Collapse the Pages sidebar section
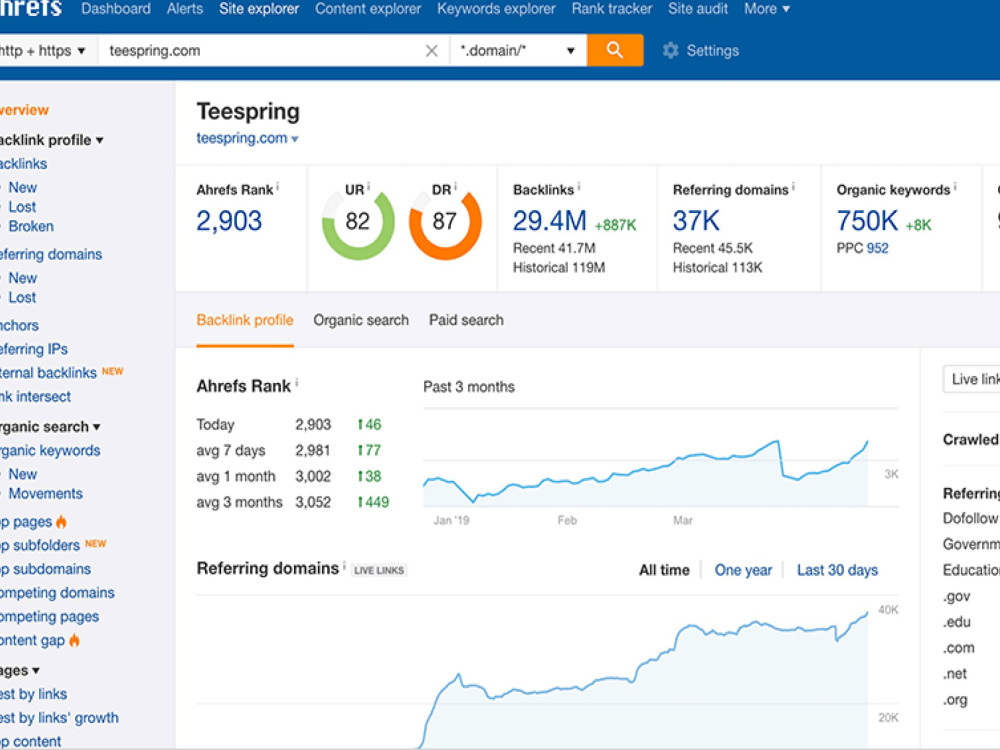 tap(20, 670)
